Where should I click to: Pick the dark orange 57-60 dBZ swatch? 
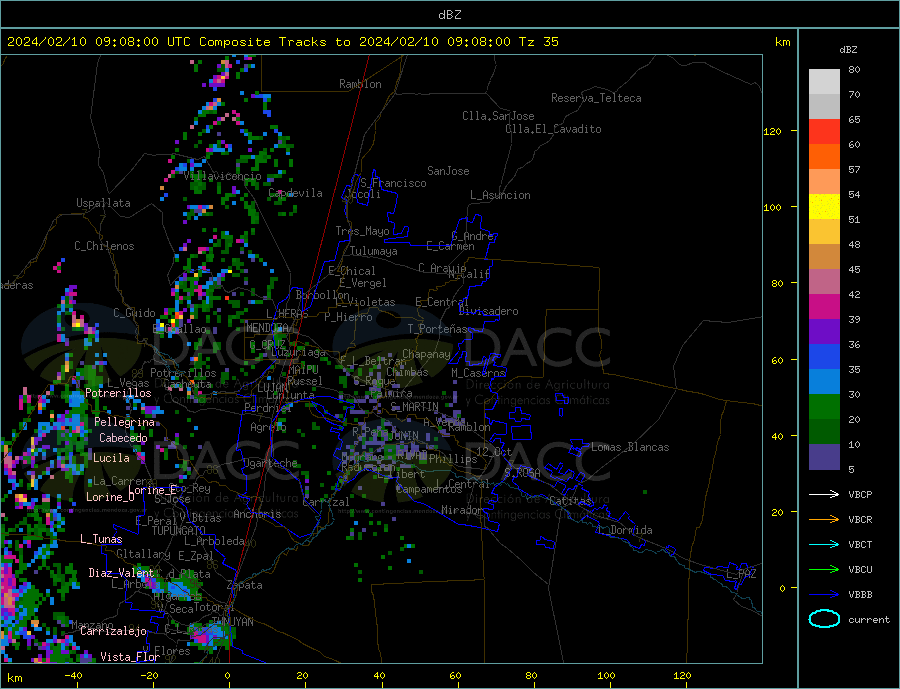tap(824, 157)
